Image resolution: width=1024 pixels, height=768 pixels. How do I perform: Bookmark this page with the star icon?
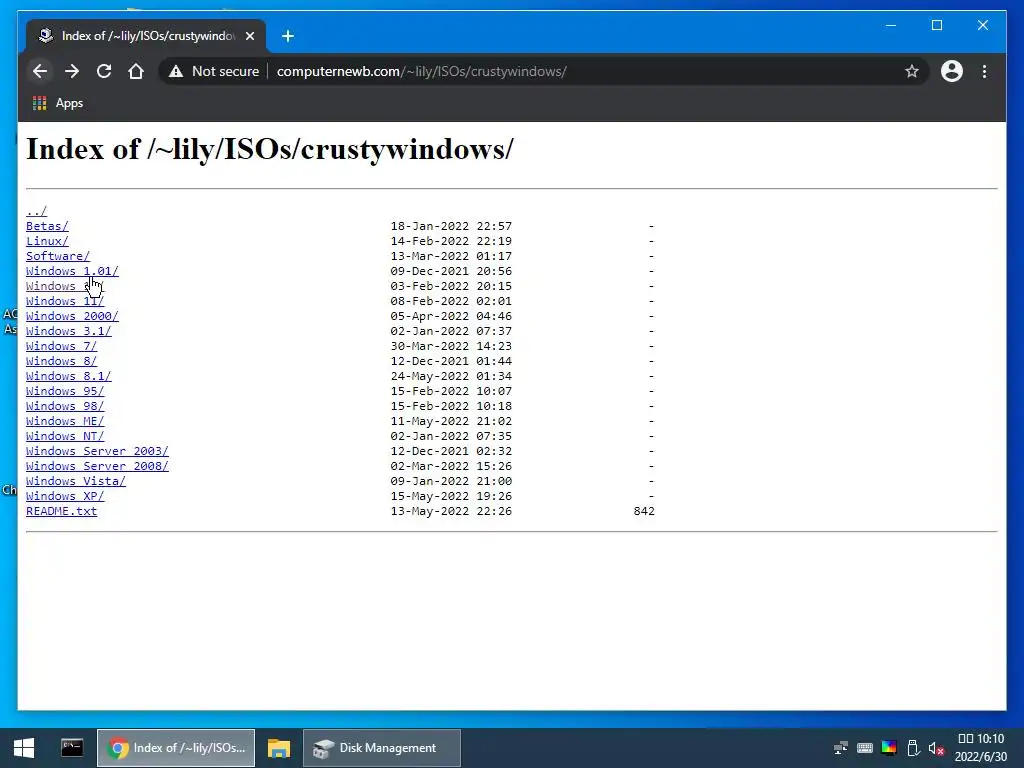pos(912,71)
